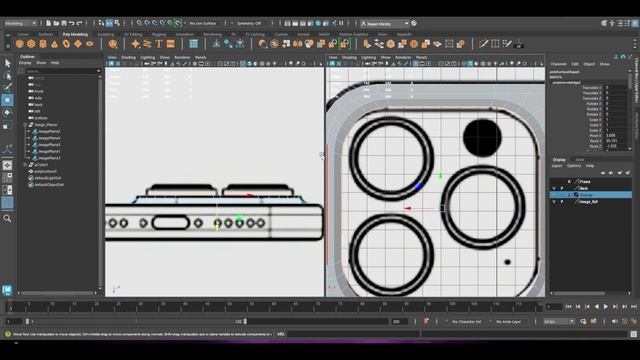Click the polygon Type text tool icon
Viewport: 640px width, 360px height.
tap(159, 44)
